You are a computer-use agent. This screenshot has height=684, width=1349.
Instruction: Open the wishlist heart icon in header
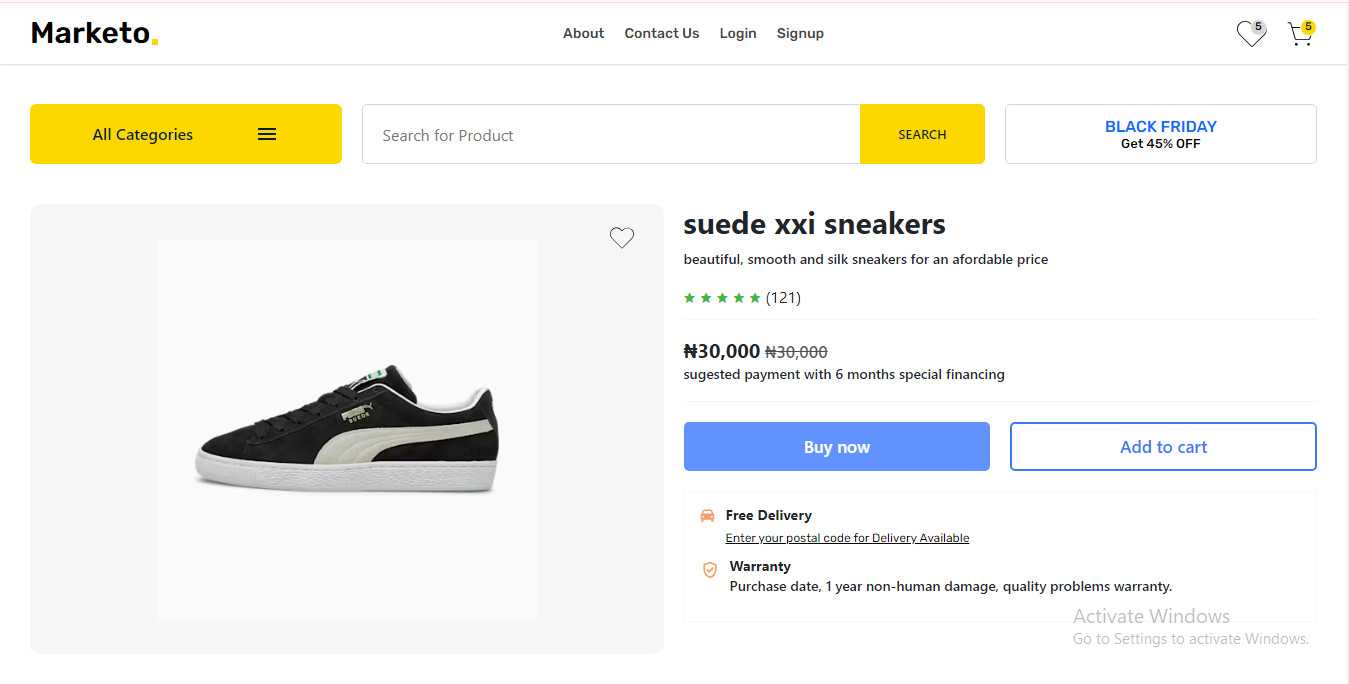1250,35
